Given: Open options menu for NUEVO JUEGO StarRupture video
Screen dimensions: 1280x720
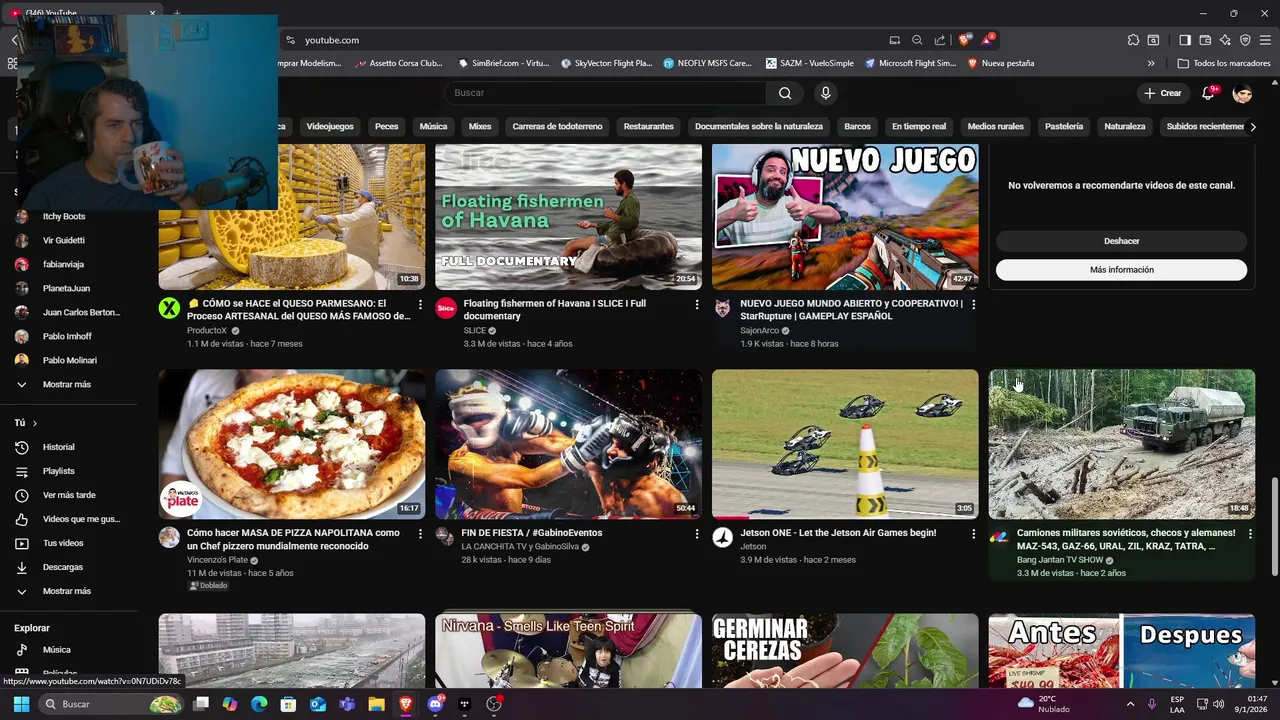Looking at the screenshot, I should click(x=973, y=304).
